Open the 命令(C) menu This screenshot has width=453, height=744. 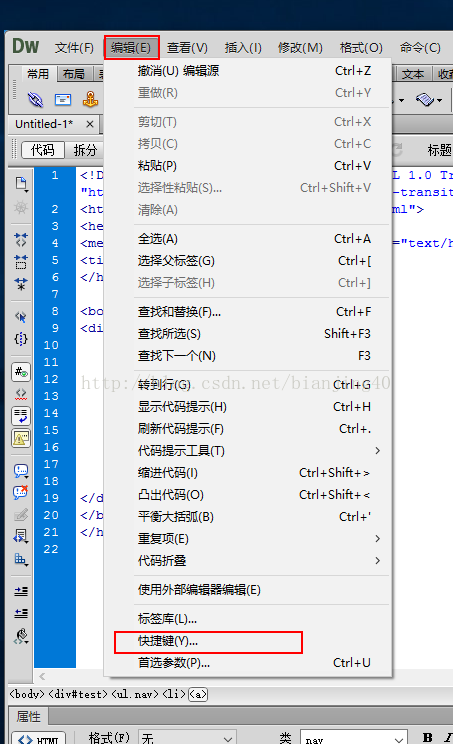click(x=420, y=47)
